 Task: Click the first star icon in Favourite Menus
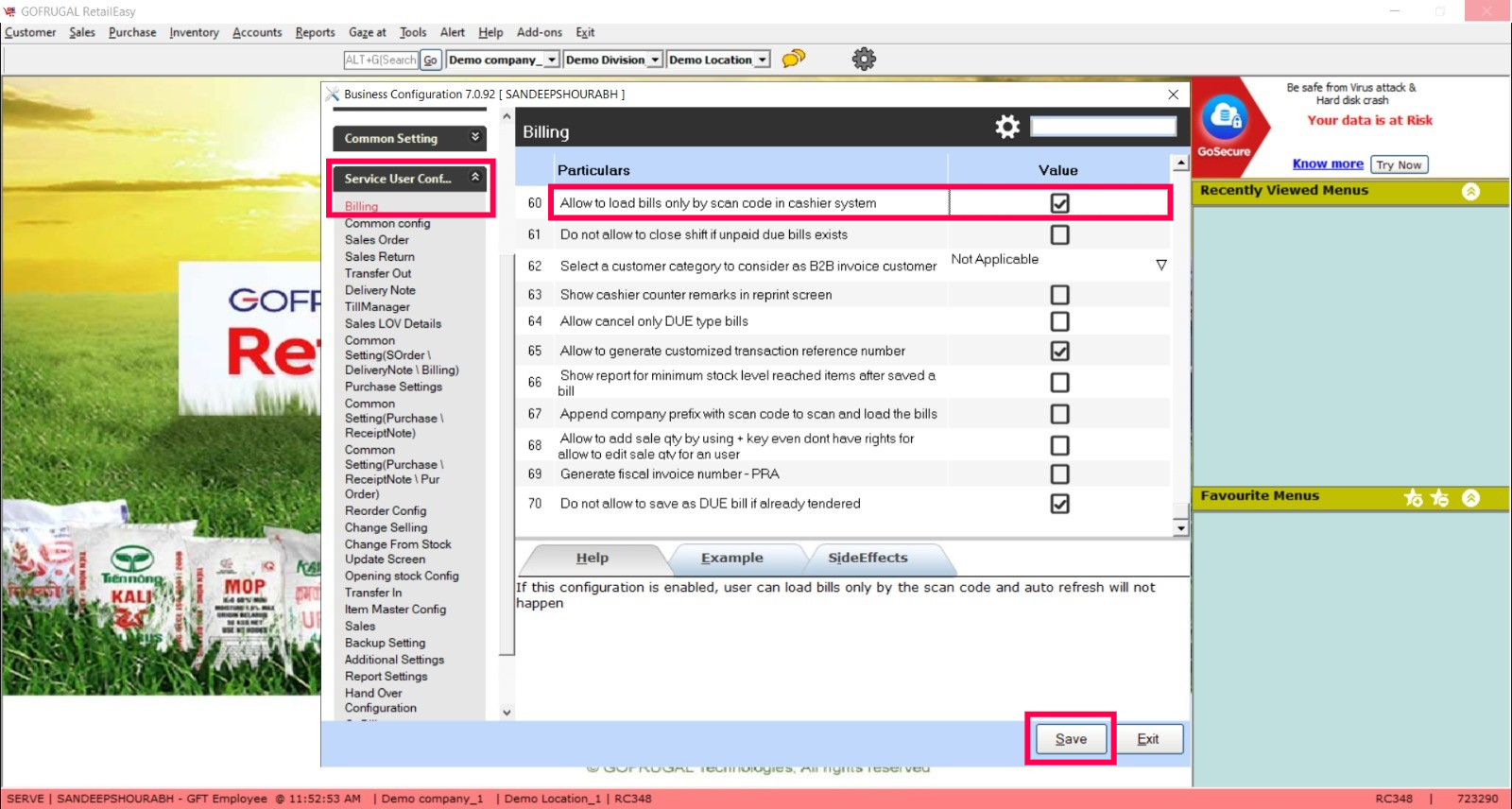pyautogui.click(x=1414, y=497)
